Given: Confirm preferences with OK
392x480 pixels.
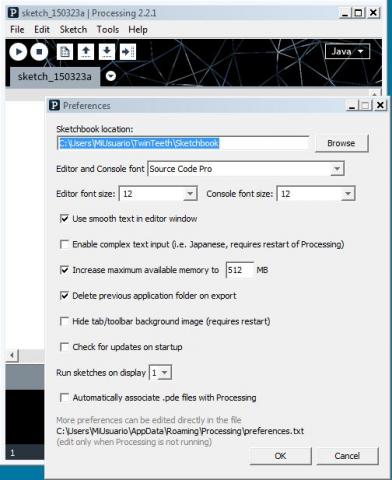Looking at the screenshot, I should point(280,456).
